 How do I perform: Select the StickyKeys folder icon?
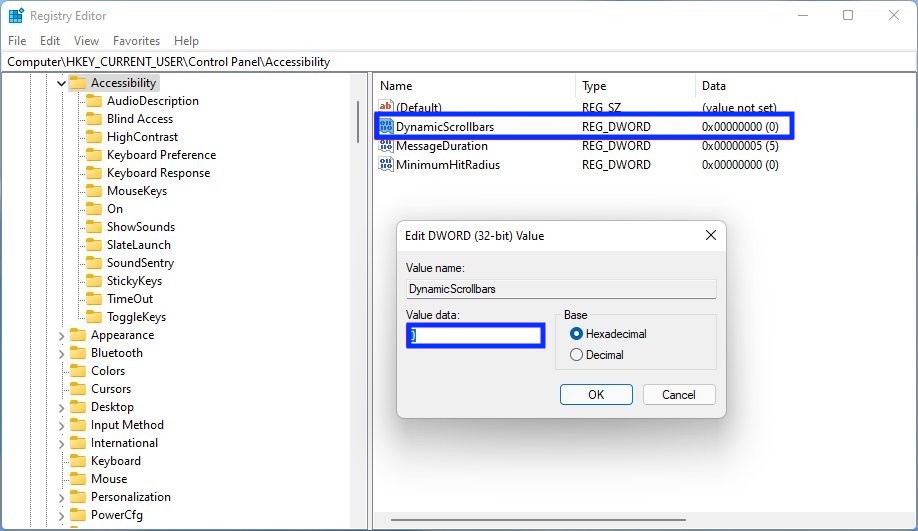tap(94, 281)
